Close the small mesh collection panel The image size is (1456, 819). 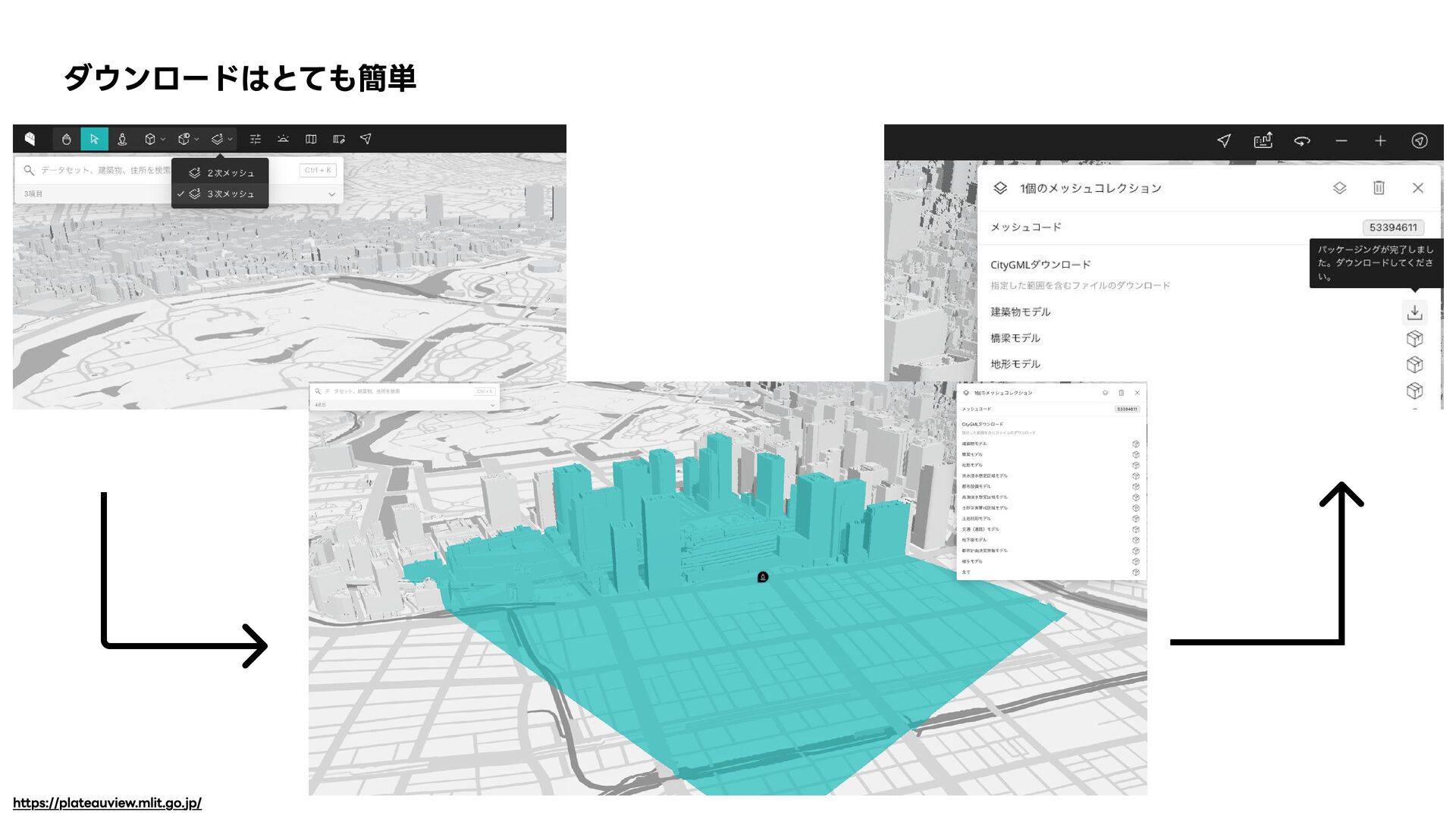pos(1137,393)
